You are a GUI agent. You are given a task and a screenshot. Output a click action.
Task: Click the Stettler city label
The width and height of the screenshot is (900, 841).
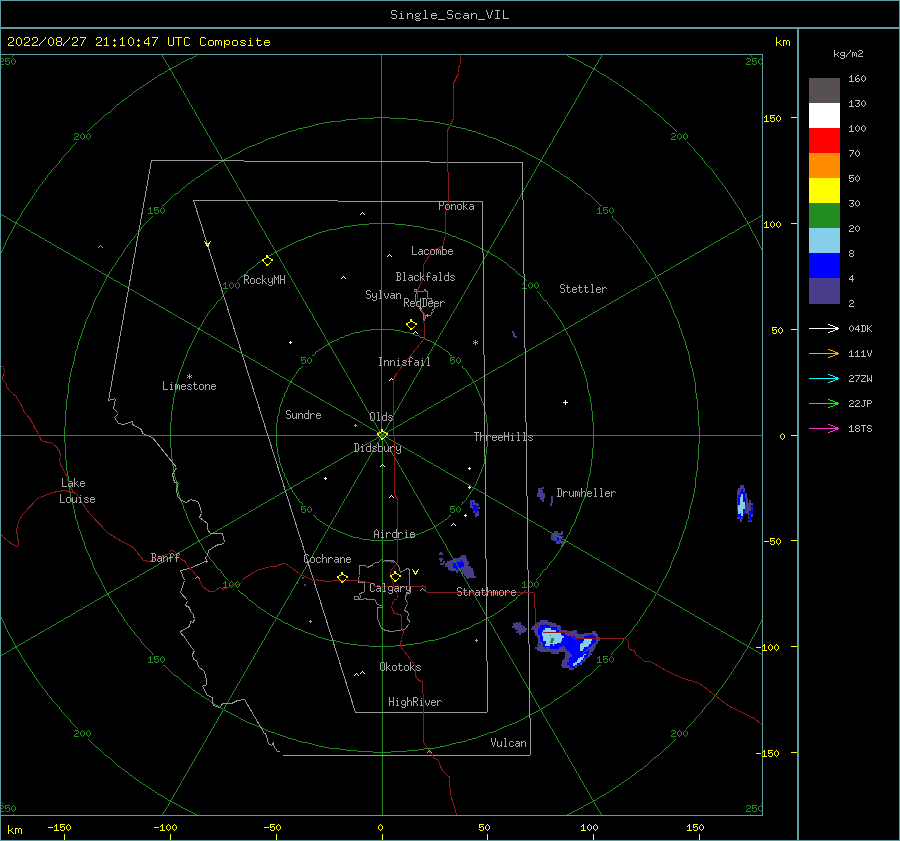point(583,289)
